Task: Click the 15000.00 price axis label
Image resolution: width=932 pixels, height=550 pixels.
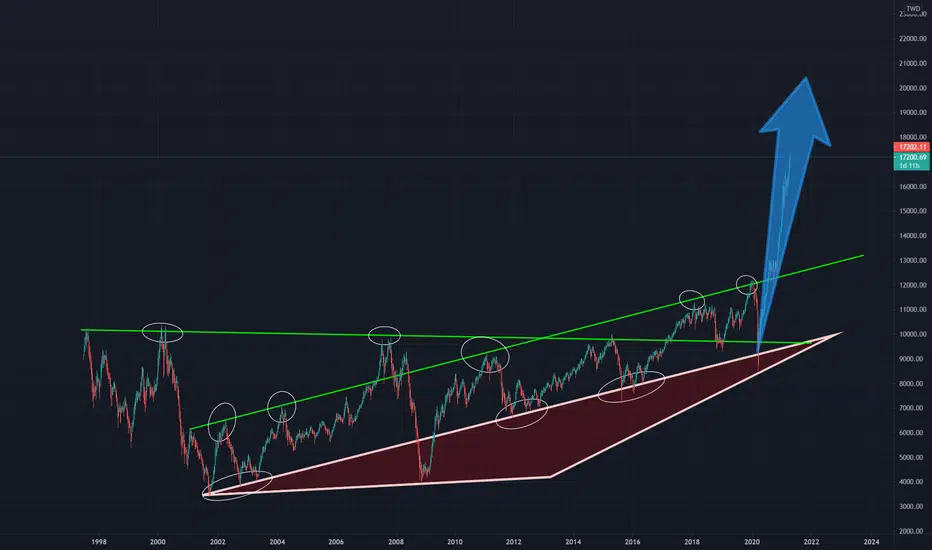Action: pyautogui.click(x=912, y=211)
